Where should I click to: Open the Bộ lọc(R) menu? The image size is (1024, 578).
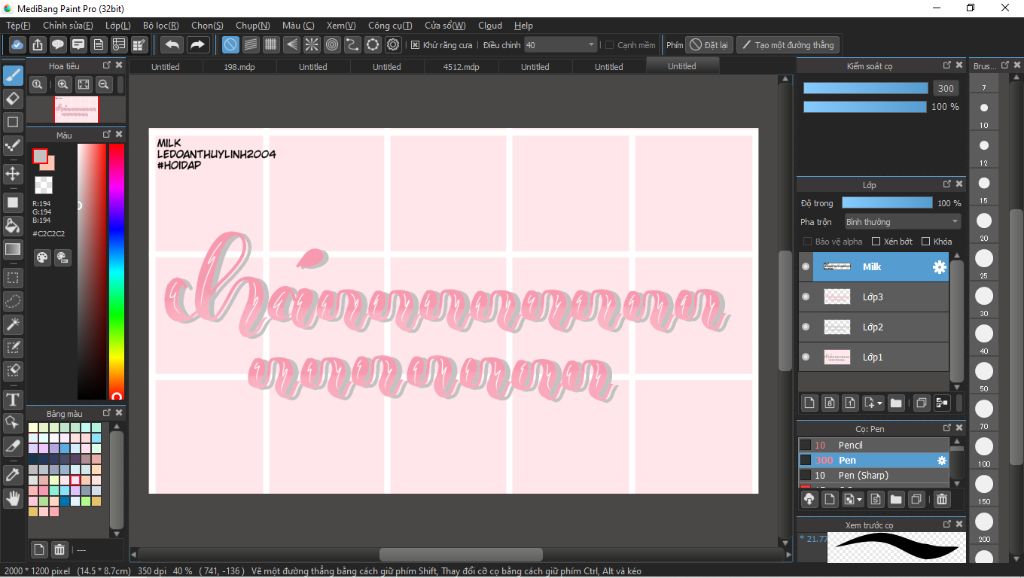[161, 25]
